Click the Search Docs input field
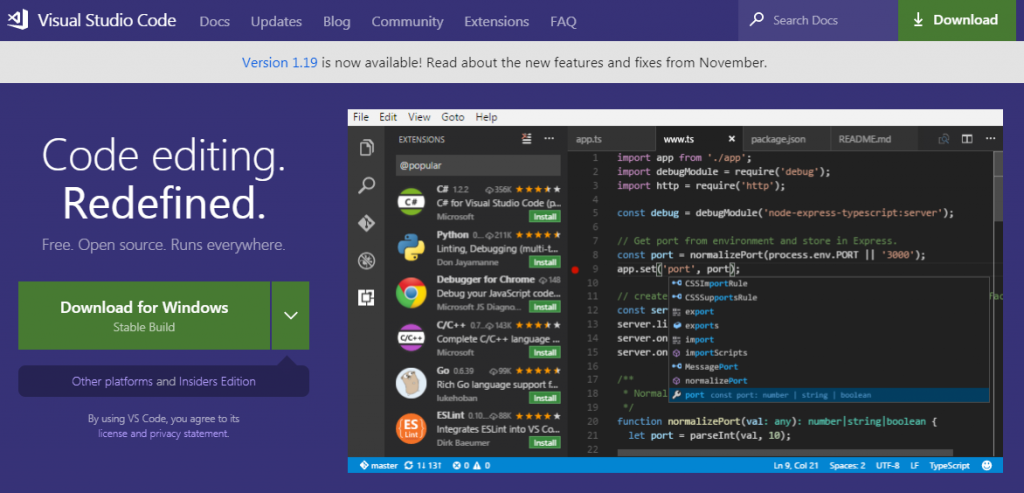The width and height of the screenshot is (1024, 493). pyautogui.click(x=818, y=20)
